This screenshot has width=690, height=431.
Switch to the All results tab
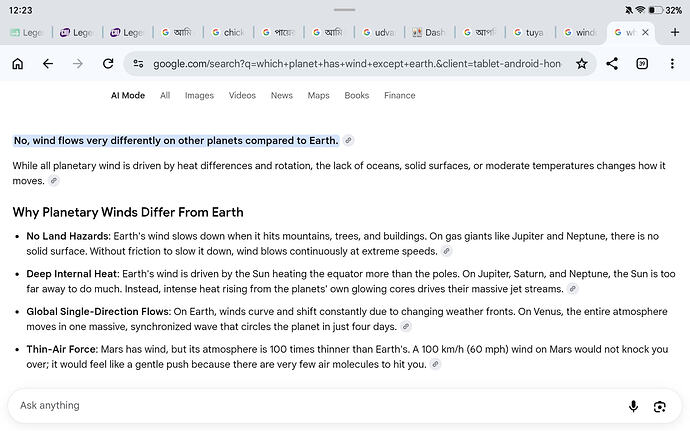(x=165, y=95)
